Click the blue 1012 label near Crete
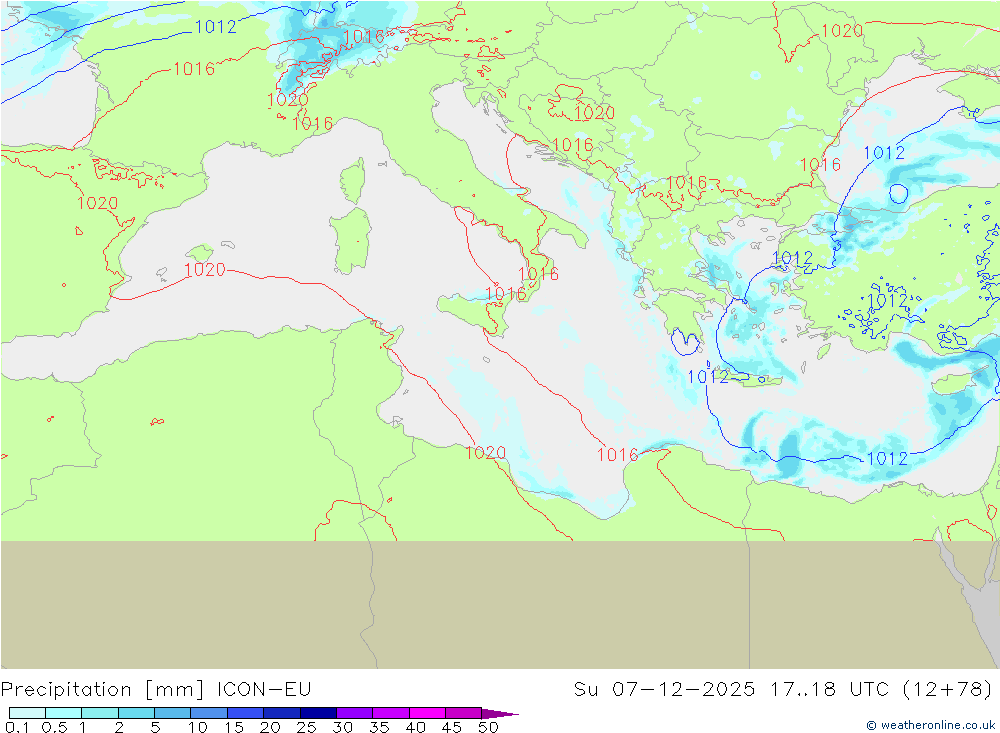 pos(708,376)
